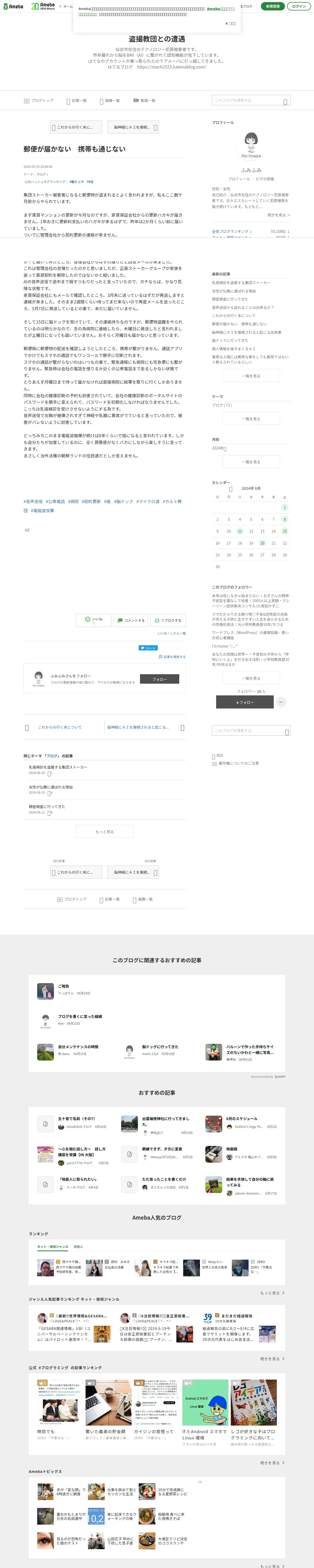
Task: Open recommended article 自分メンテナンスの時間
Action: coord(78,1047)
